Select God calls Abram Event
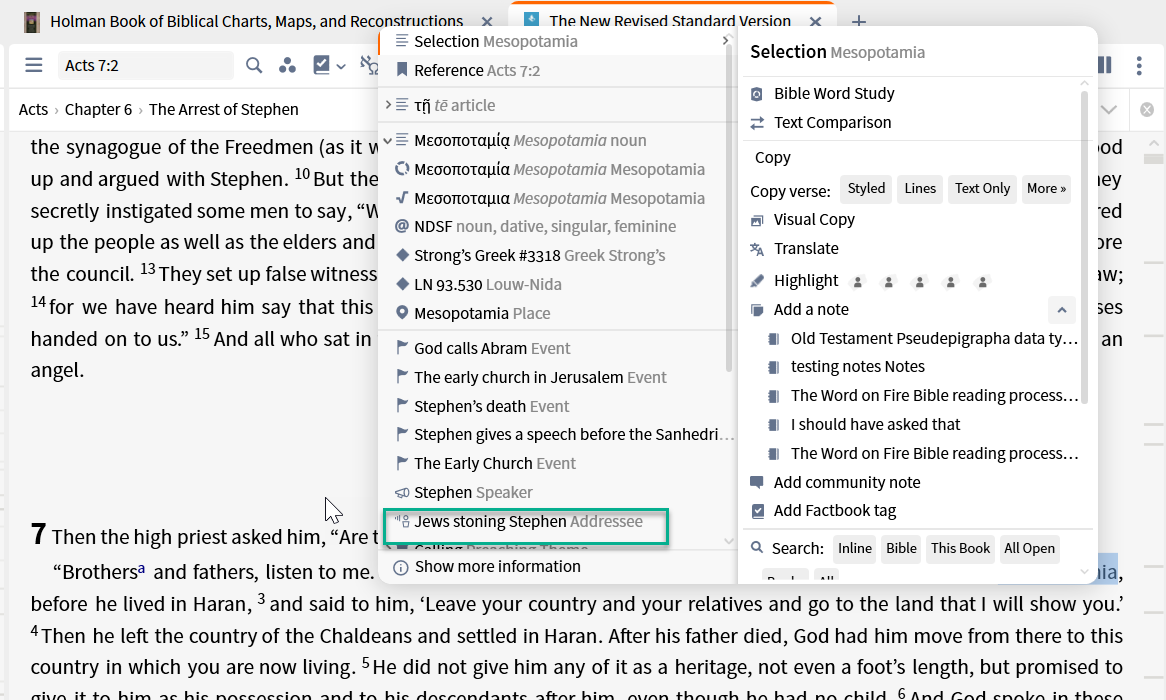The width and height of the screenshot is (1166, 700). point(556,348)
